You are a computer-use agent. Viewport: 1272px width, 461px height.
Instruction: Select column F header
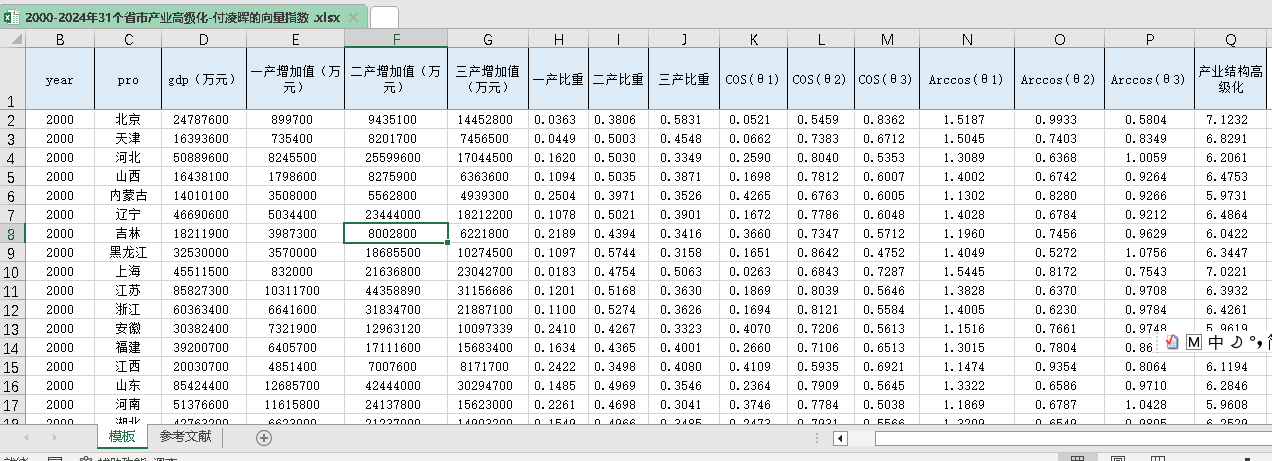click(x=396, y=39)
